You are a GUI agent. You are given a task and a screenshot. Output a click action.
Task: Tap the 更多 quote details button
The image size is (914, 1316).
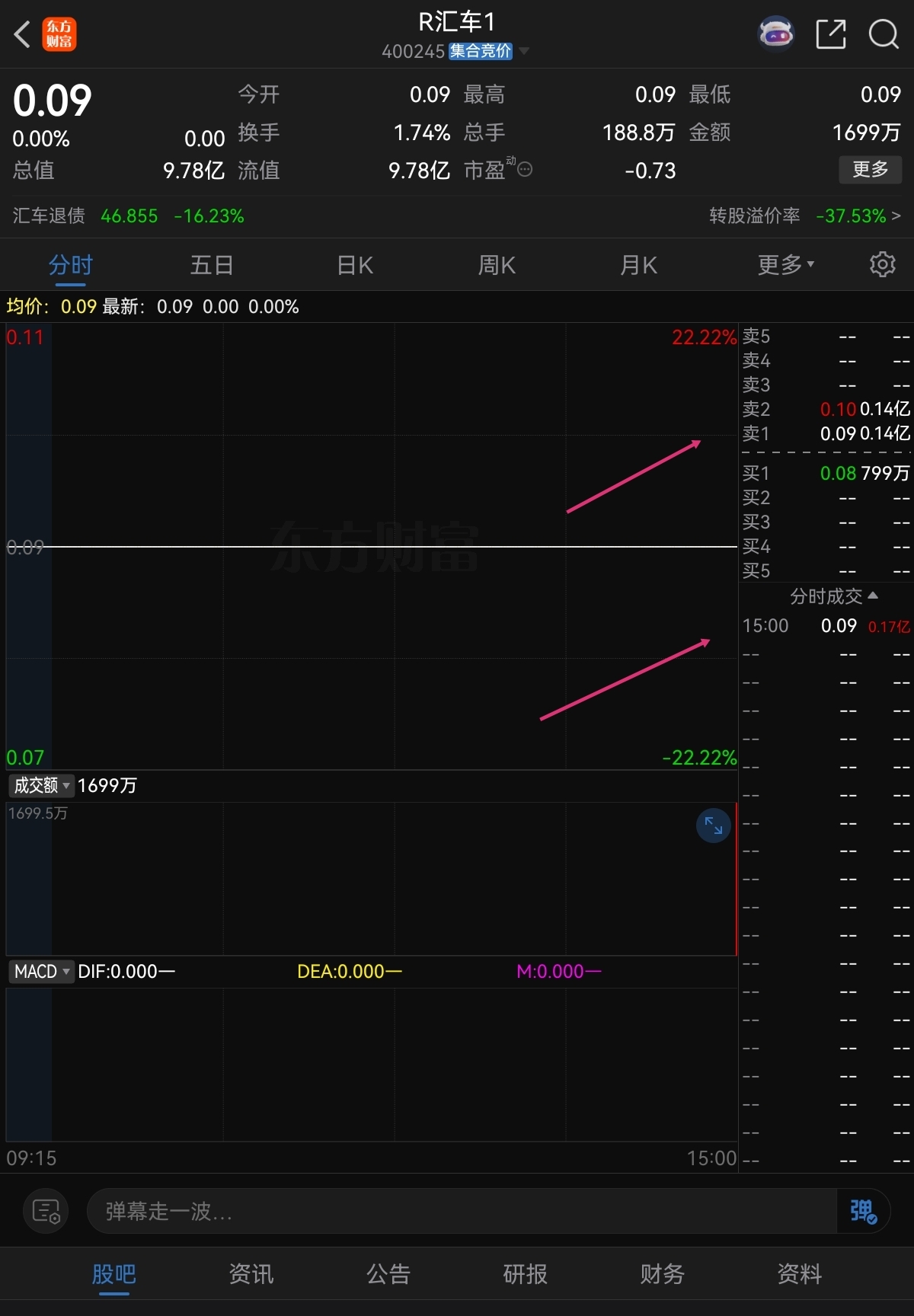coord(871,169)
